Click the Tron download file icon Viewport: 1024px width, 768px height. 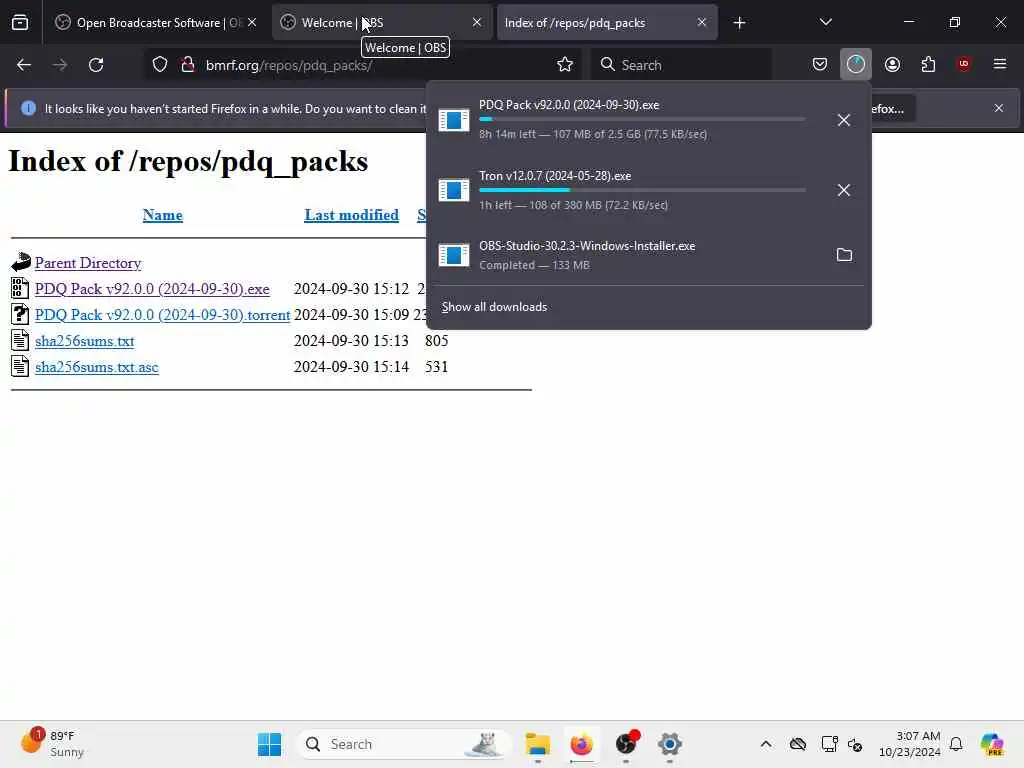click(x=454, y=190)
